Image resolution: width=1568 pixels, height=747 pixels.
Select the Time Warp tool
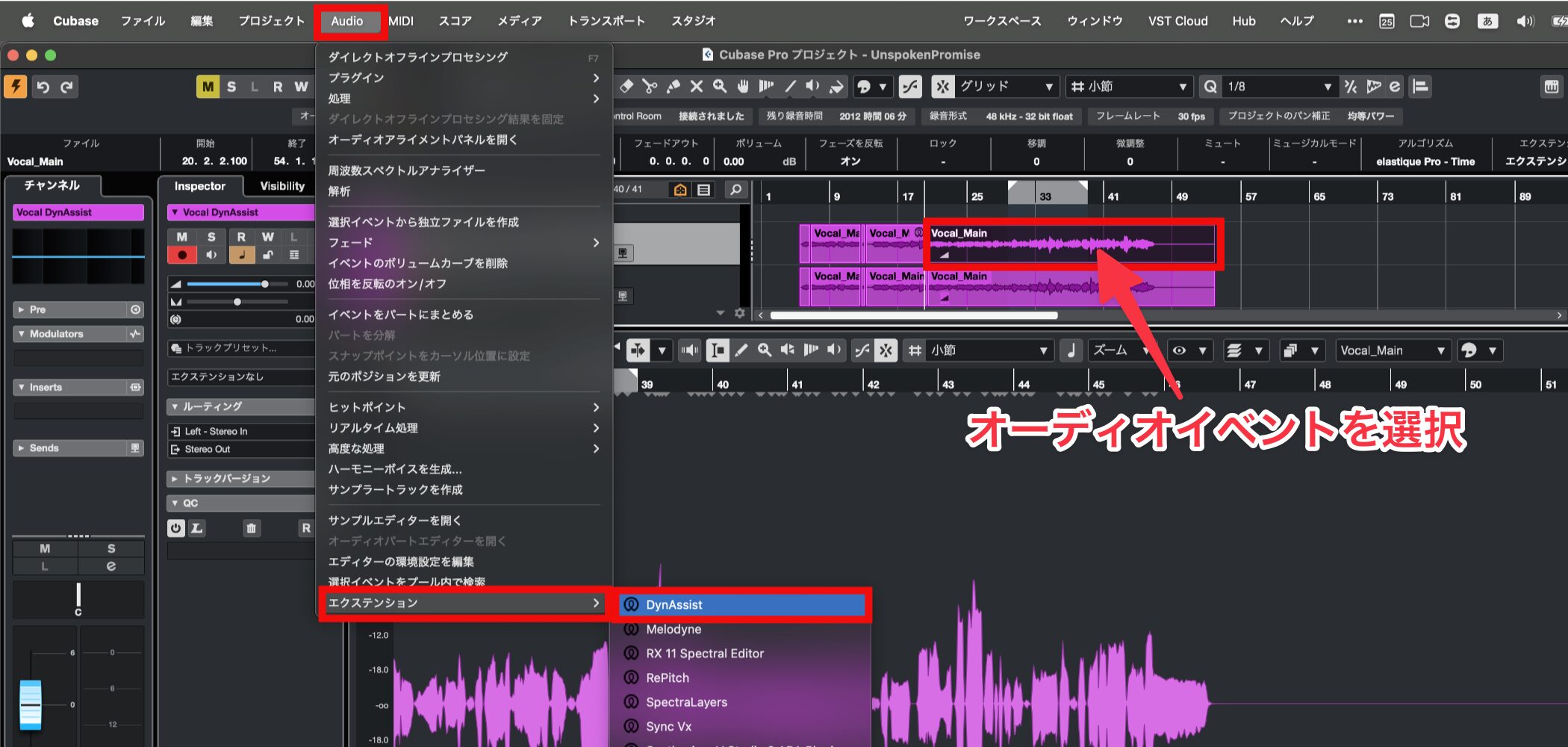(766, 87)
